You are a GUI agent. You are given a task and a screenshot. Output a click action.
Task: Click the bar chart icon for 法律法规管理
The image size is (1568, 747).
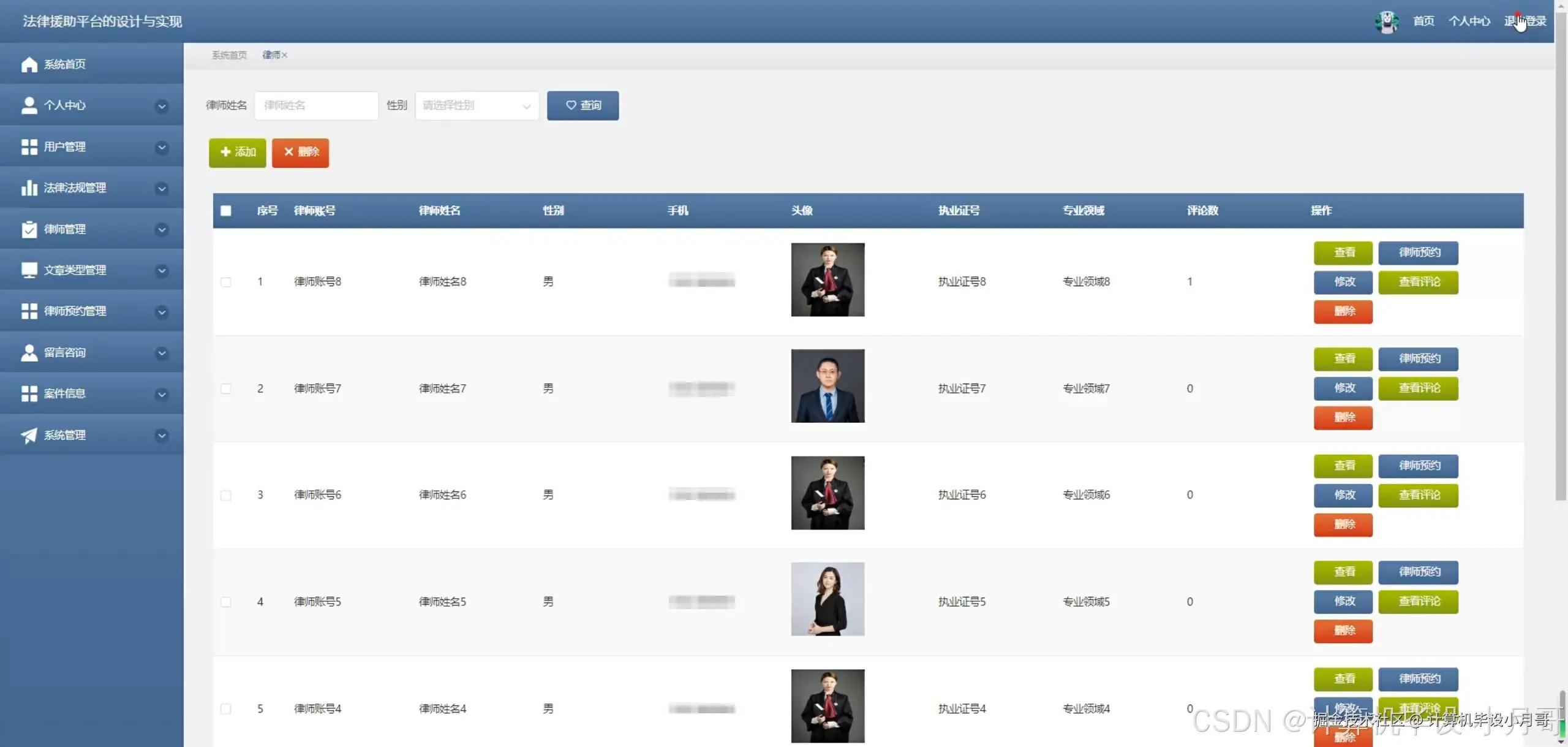click(29, 188)
